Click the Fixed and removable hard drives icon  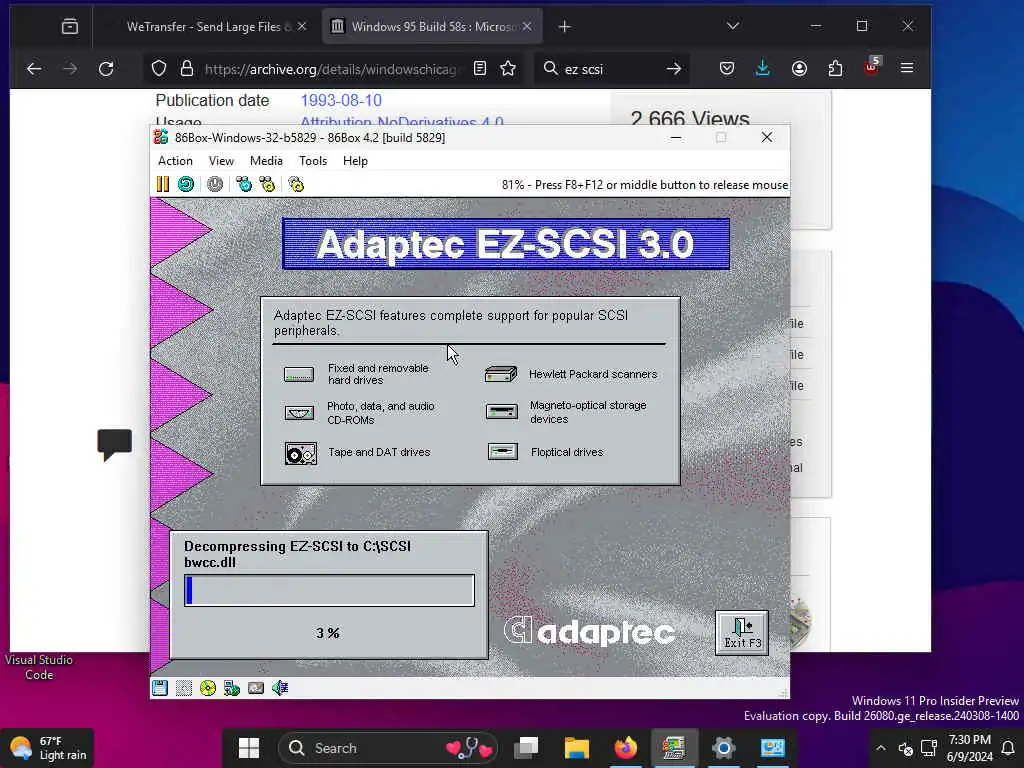pyautogui.click(x=298, y=374)
